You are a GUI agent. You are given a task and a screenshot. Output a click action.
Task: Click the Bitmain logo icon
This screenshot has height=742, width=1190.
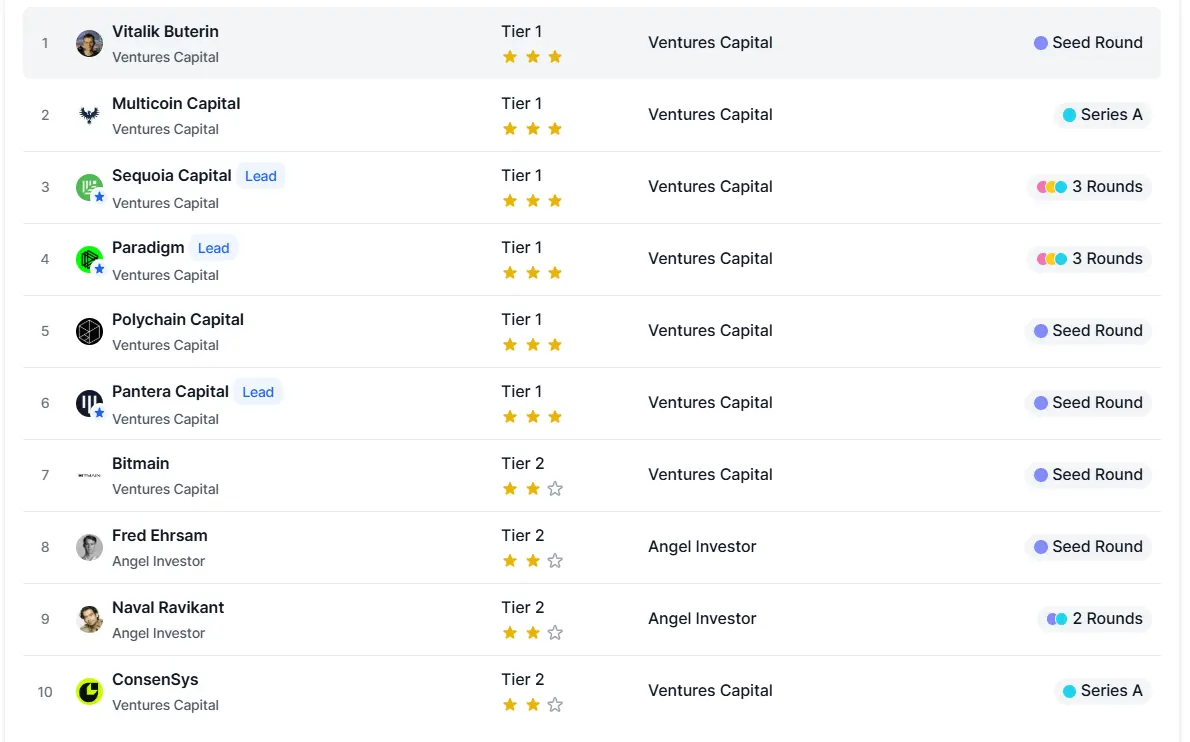point(89,475)
